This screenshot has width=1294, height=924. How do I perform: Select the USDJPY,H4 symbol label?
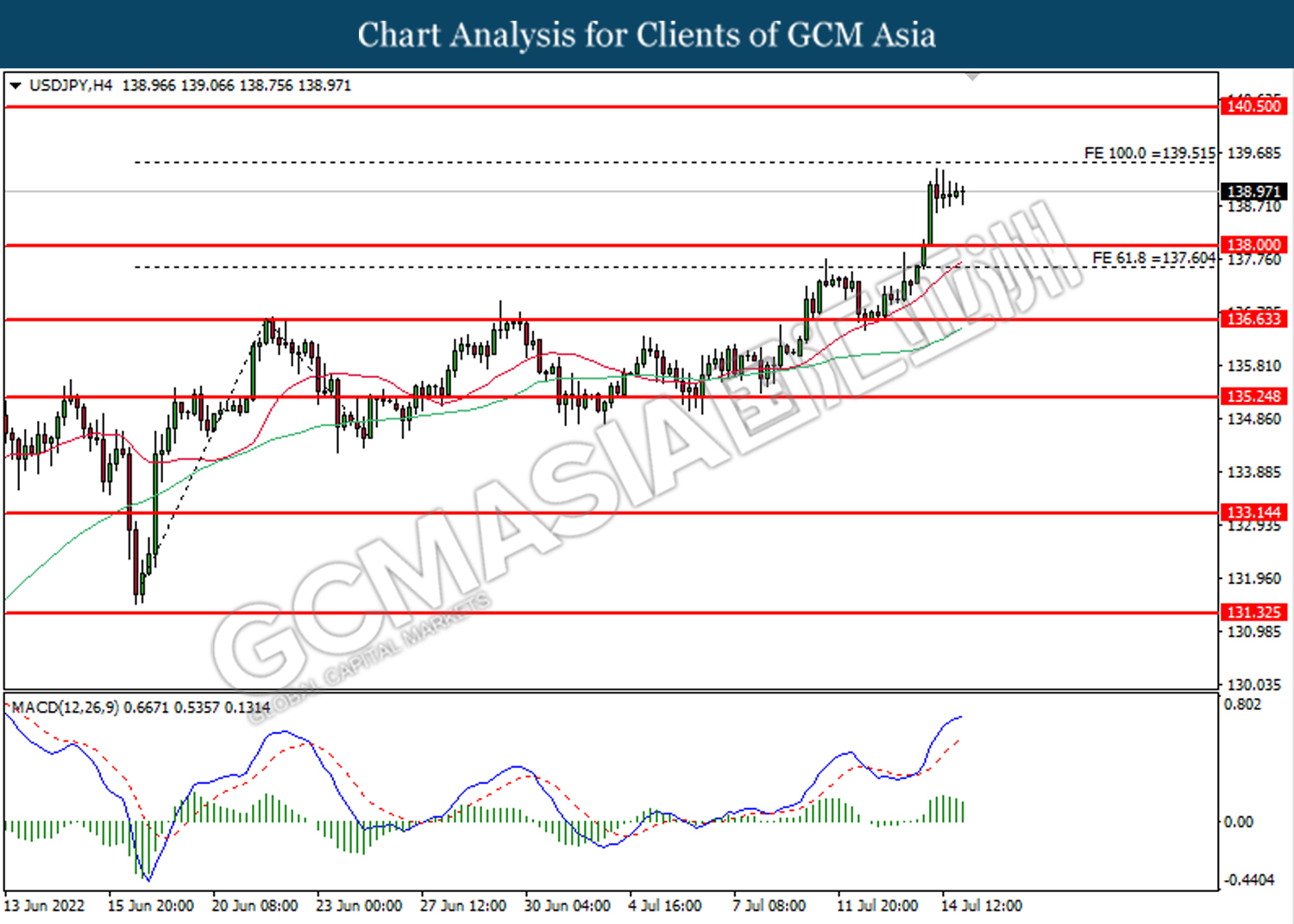pos(71,85)
